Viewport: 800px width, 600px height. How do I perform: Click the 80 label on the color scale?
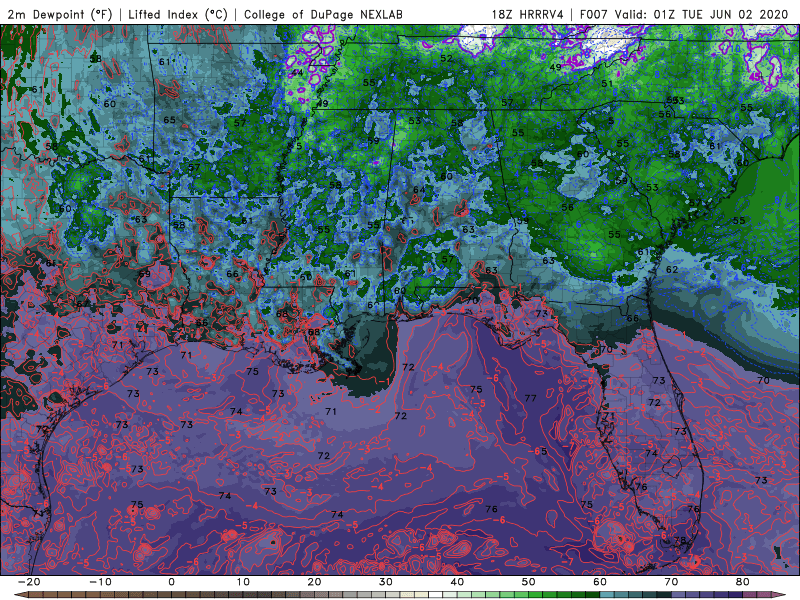pyautogui.click(x=743, y=582)
